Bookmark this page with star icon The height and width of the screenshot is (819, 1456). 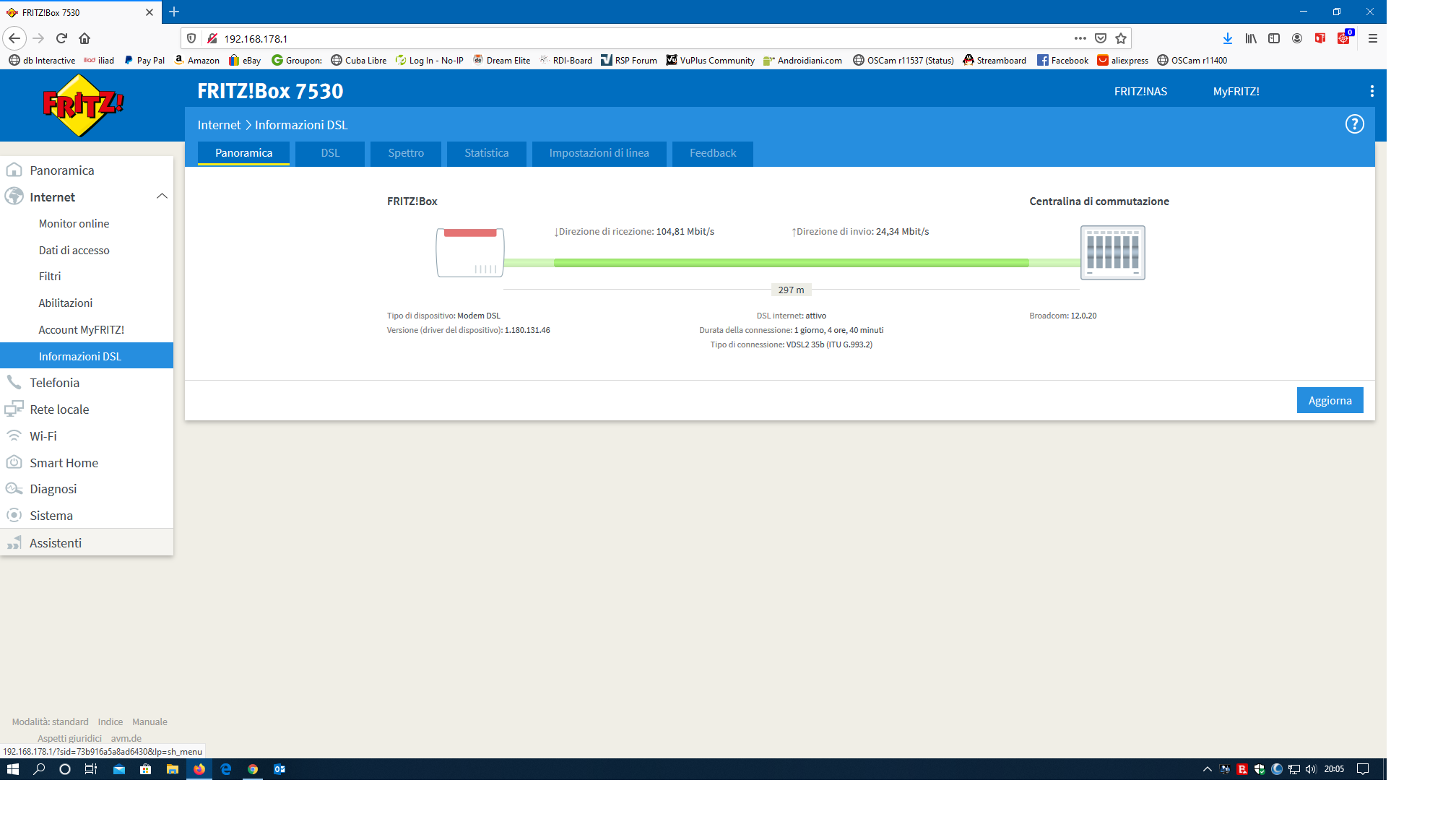pyautogui.click(x=1120, y=38)
